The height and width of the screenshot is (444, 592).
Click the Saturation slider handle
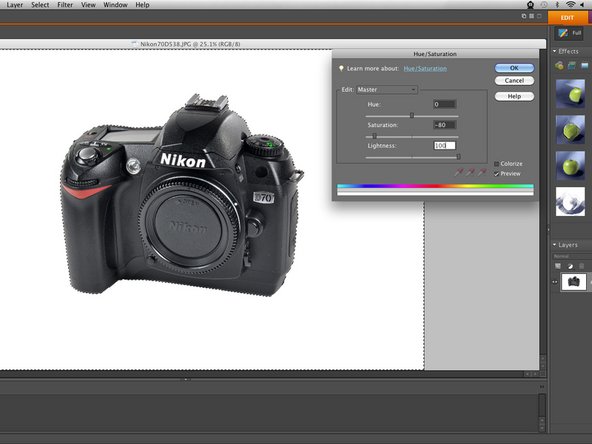coord(375,136)
